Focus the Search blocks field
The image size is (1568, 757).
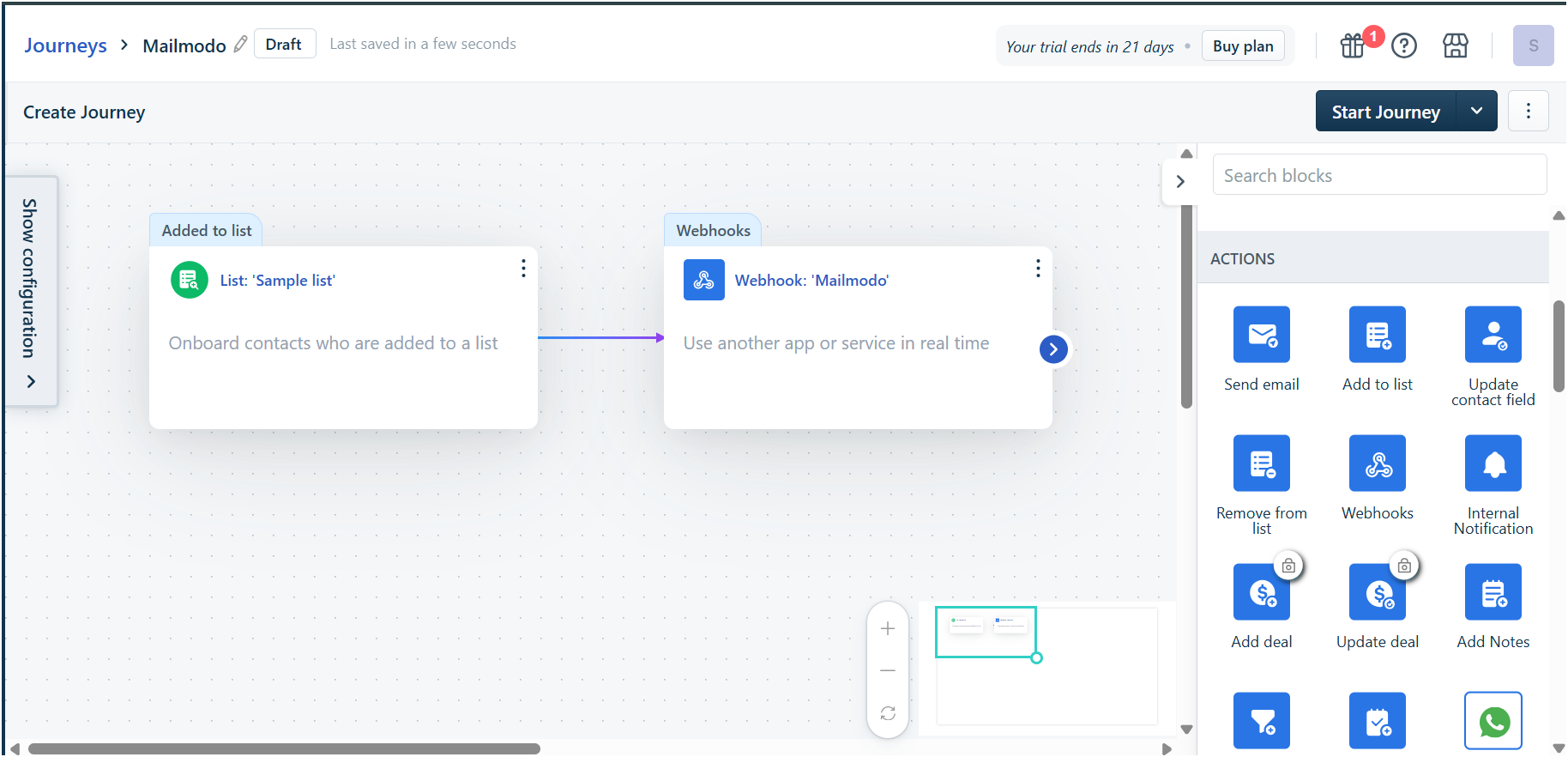point(1379,175)
